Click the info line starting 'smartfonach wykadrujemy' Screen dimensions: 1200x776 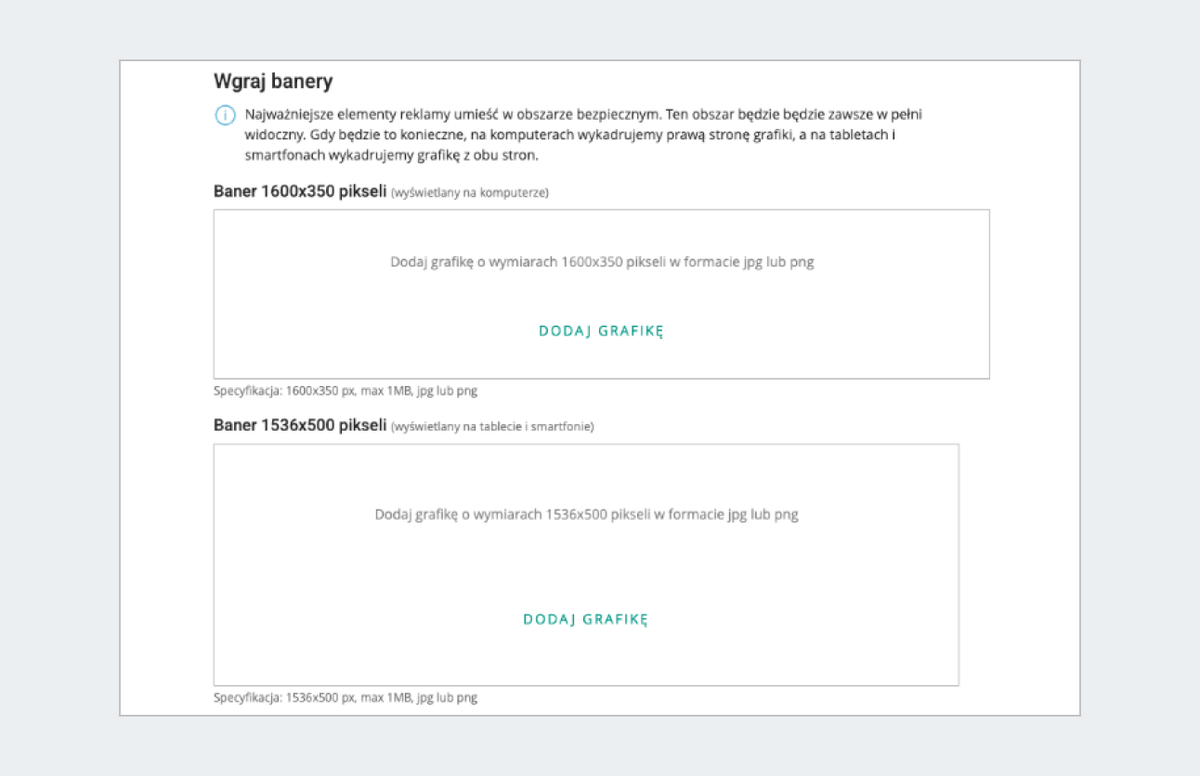coord(392,156)
